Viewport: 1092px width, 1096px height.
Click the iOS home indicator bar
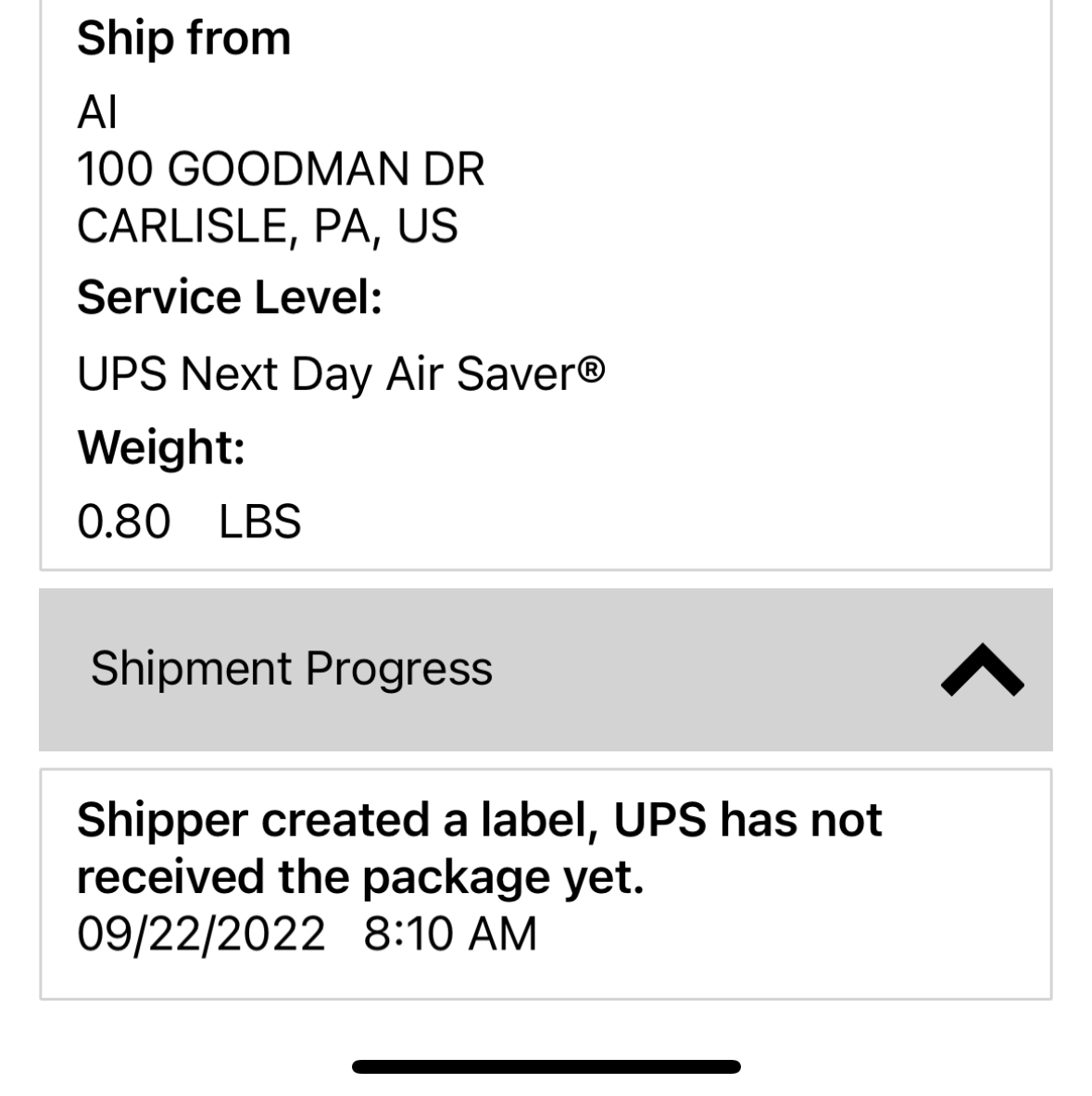(x=546, y=1066)
